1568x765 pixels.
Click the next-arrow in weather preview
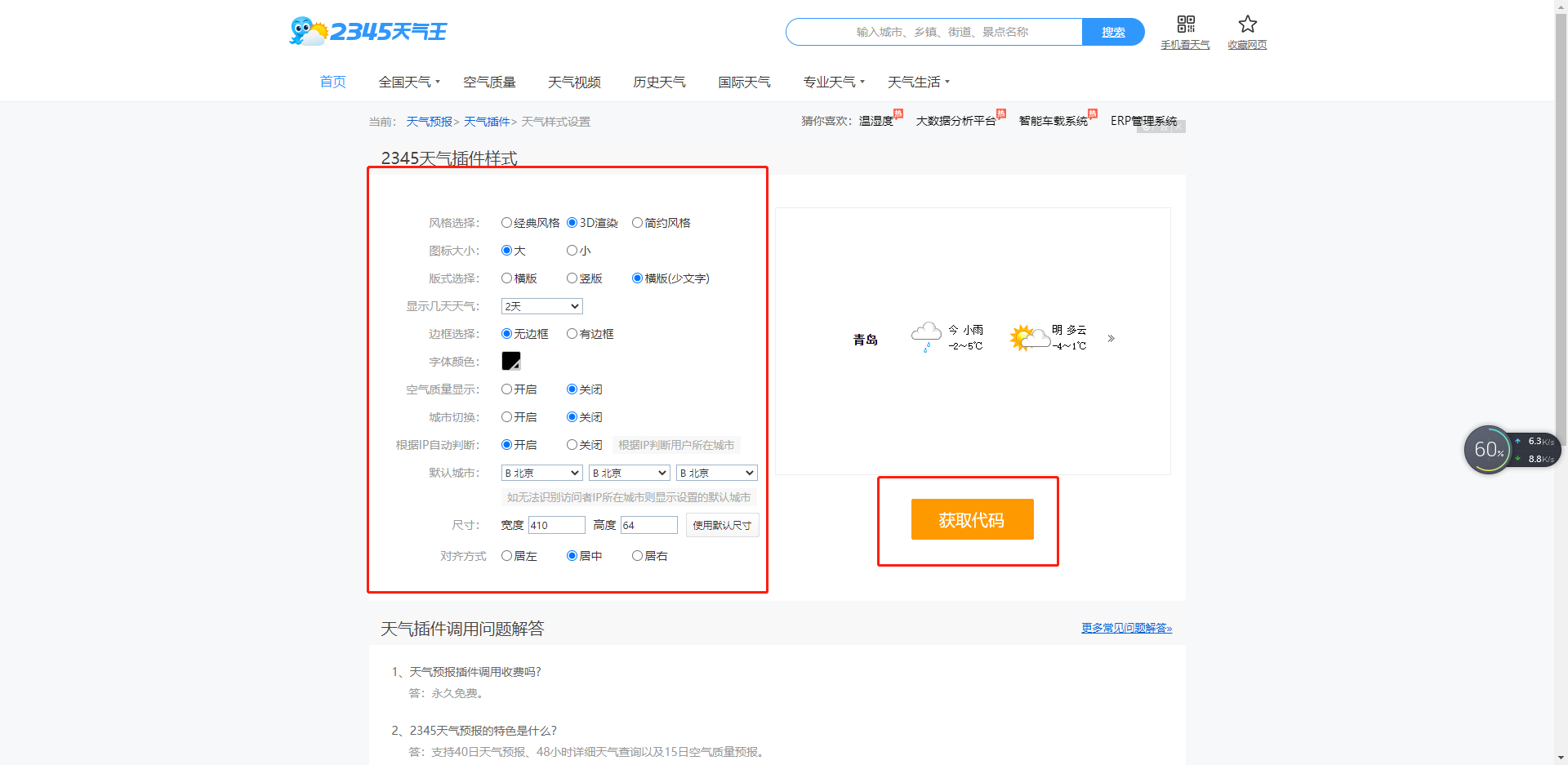tap(1111, 338)
